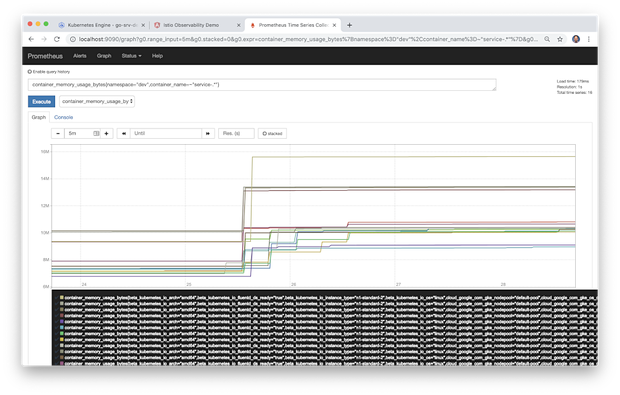Select the Graph view tab
Viewport: 620px width, 395px height.
(39, 117)
